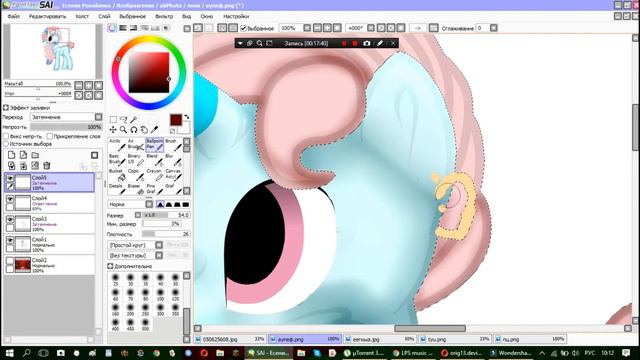Enable Прикрепление слоя checkbox
The width and height of the screenshot is (640, 360).
pos(50,136)
